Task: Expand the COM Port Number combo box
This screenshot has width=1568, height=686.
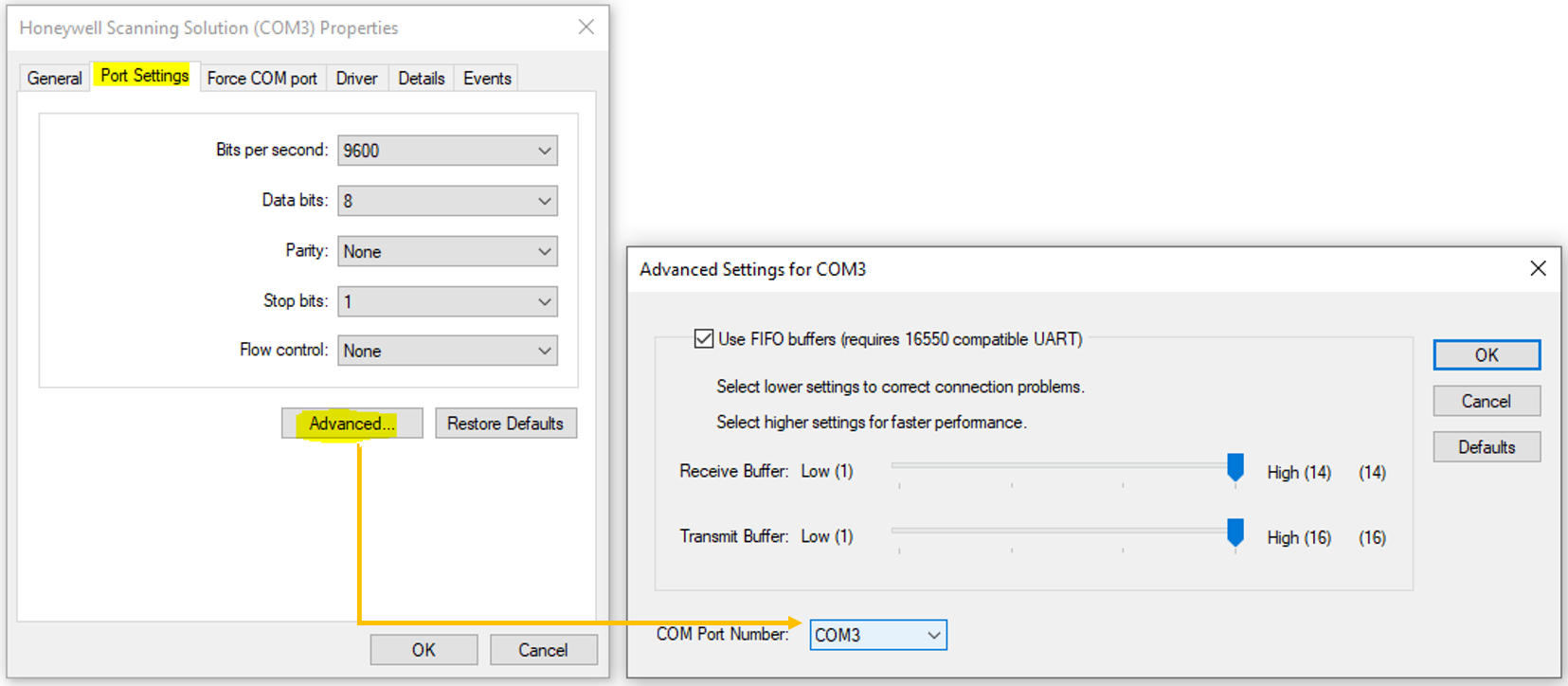Action: pos(878,635)
